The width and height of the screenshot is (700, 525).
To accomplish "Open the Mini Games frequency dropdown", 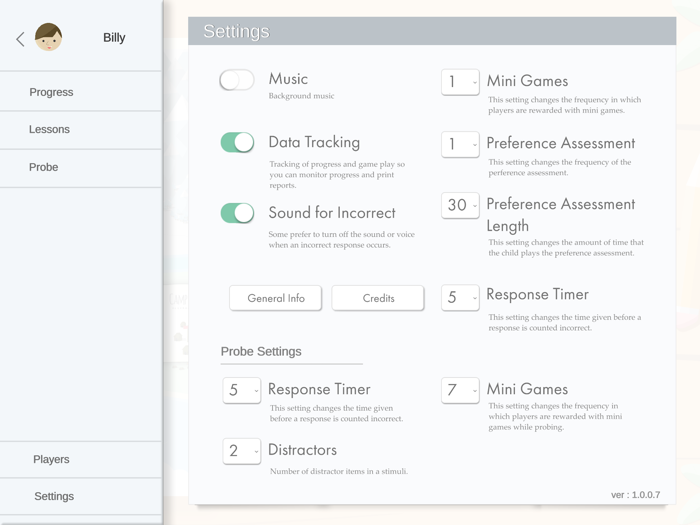I will tap(460, 82).
